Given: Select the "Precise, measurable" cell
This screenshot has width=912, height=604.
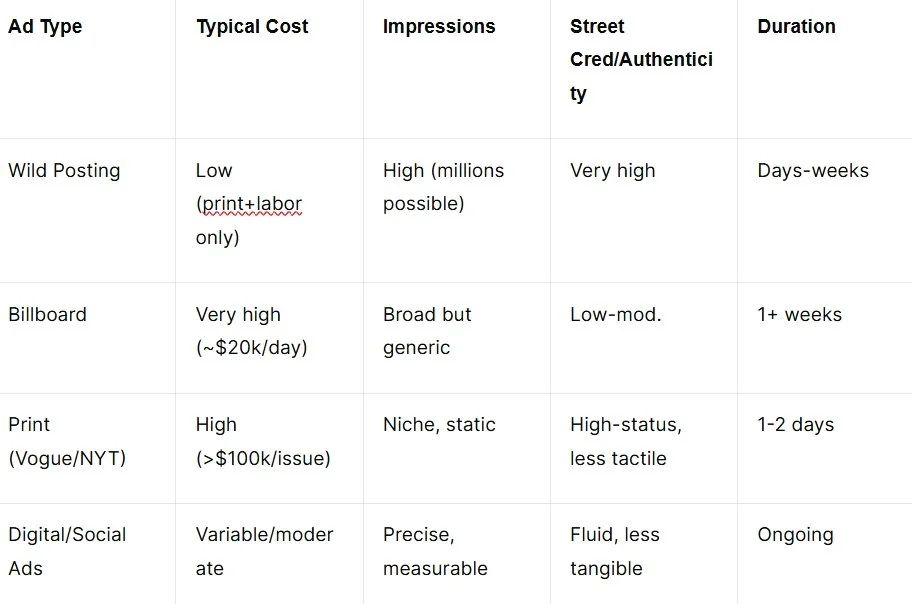Looking at the screenshot, I should [x=435, y=551].
